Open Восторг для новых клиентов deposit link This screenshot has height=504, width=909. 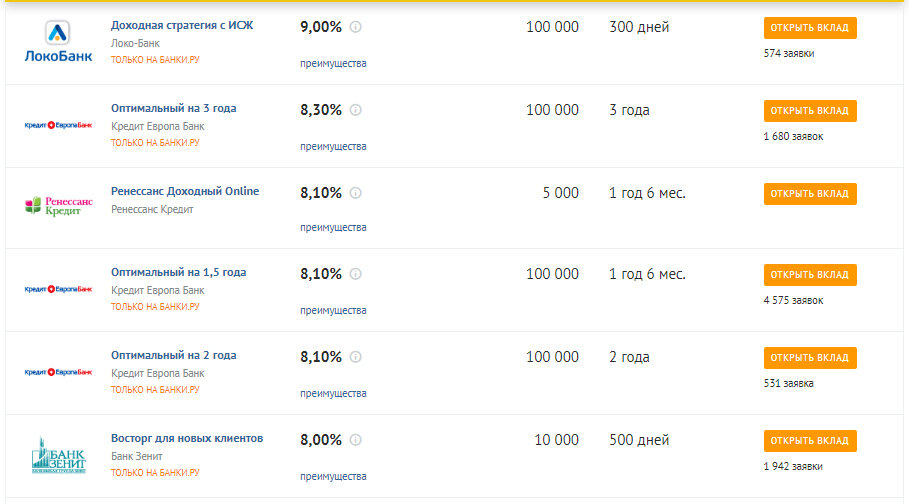tap(187, 438)
